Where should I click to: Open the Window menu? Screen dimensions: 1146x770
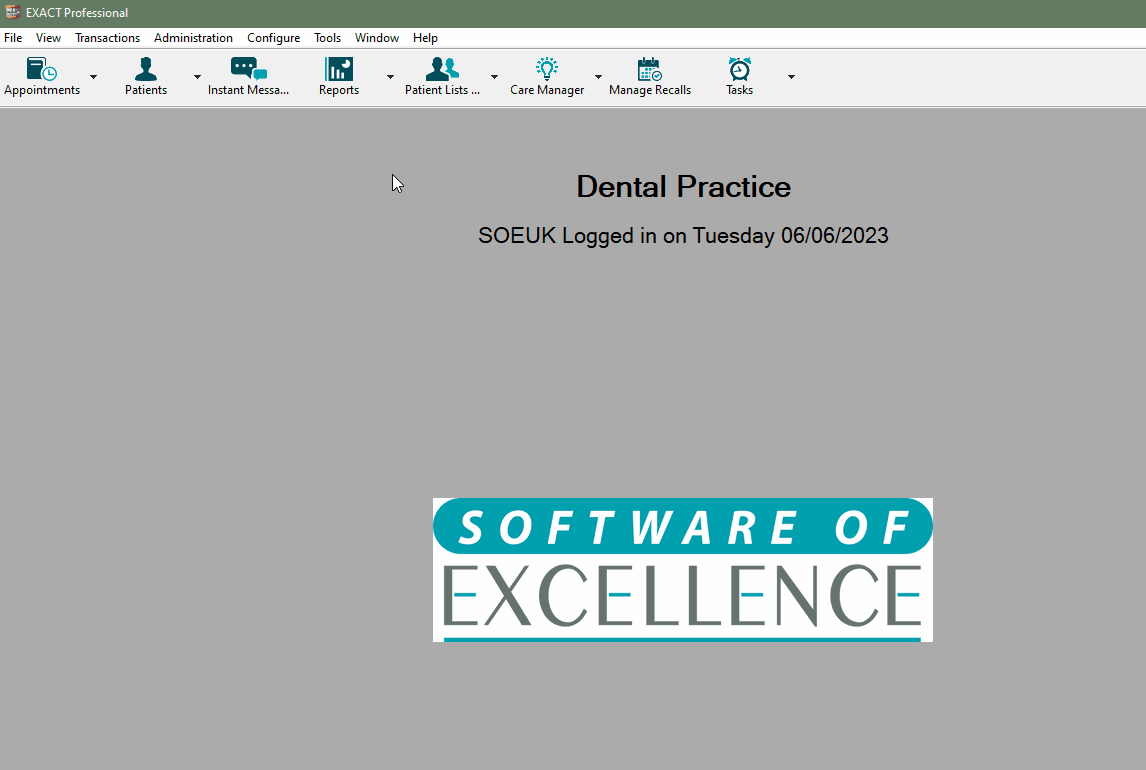(x=376, y=38)
